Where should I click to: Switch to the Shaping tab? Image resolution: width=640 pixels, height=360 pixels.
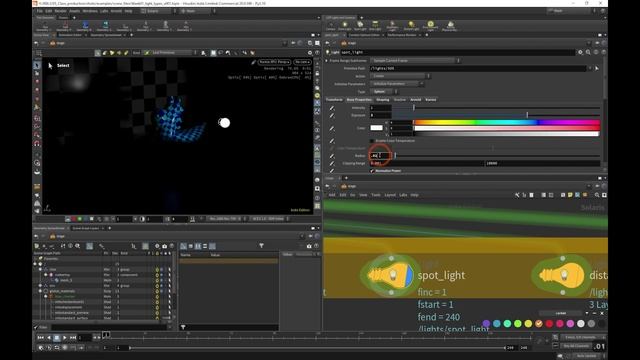click(x=382, y=100)
